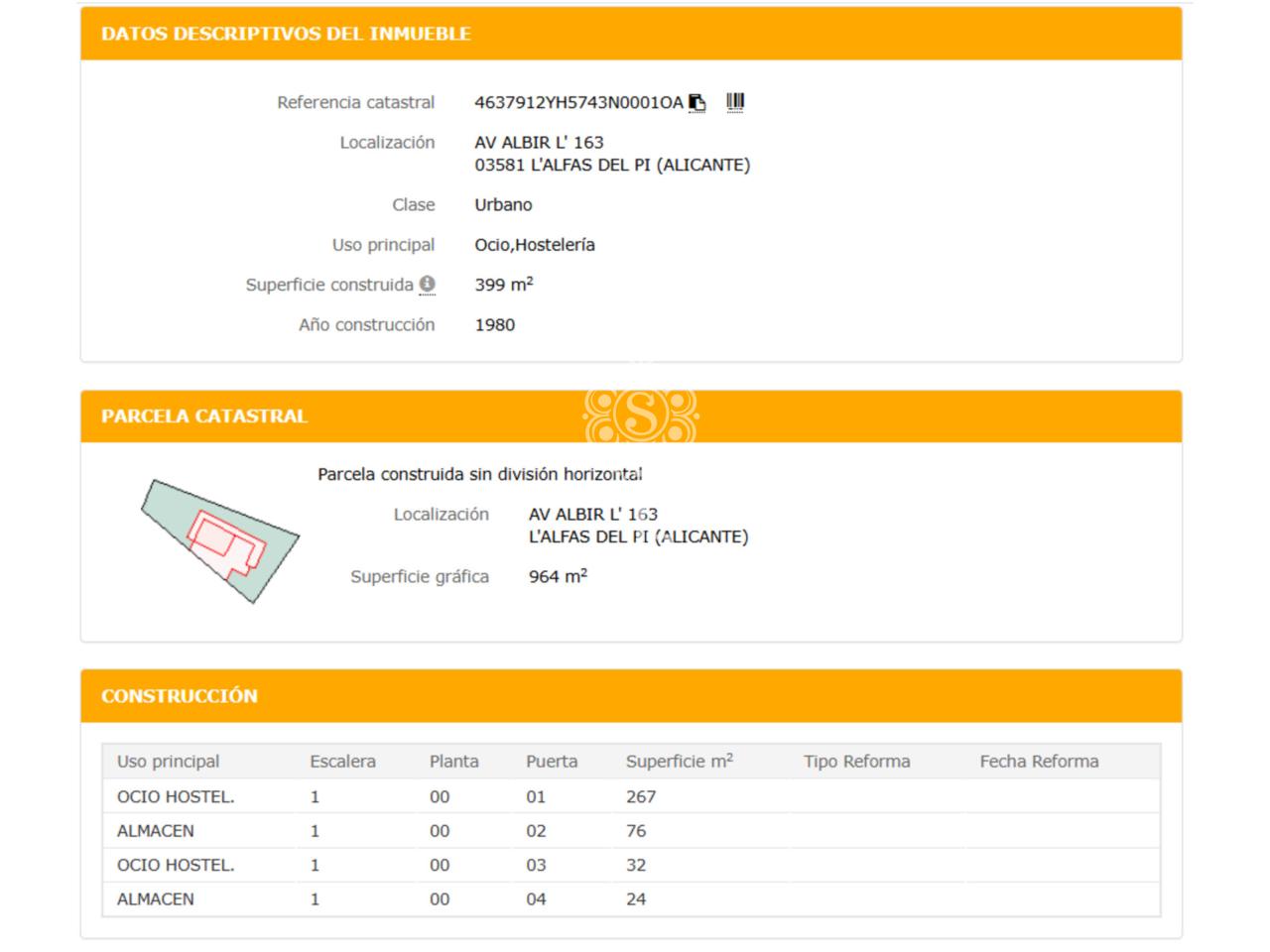This screenshot has height=952, width=1270.
Task: Copy the cadastral reference to clipboard
Action: 698,103
